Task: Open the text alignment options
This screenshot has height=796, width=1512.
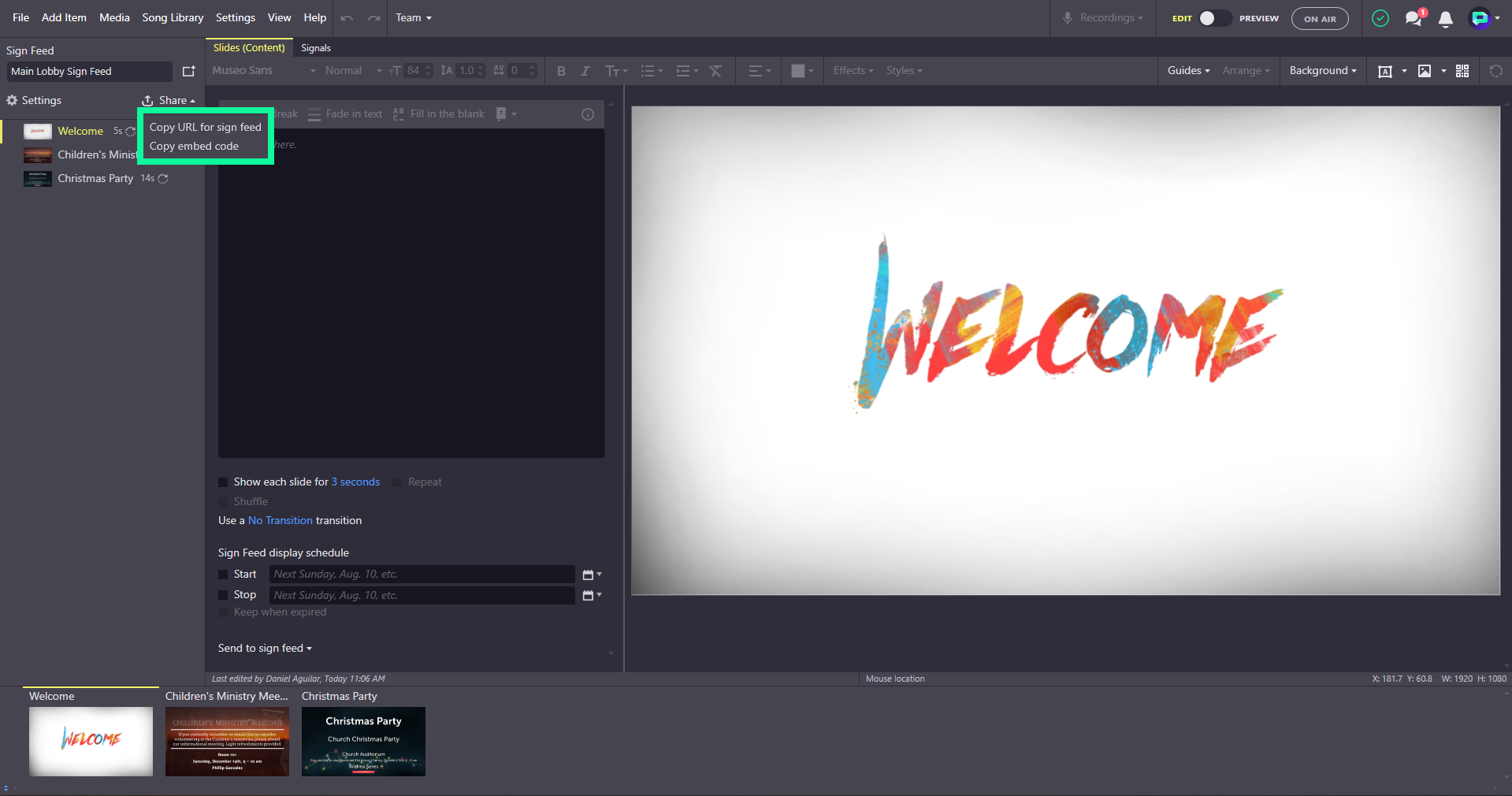Action: [760, 71]
